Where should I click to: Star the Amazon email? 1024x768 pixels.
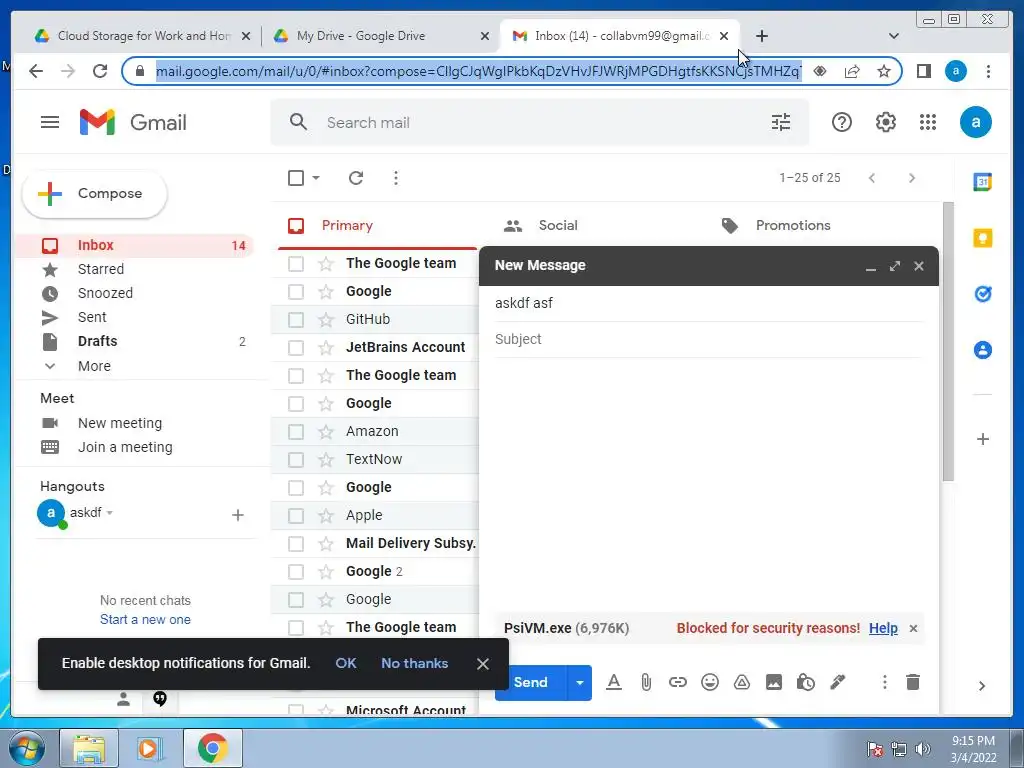click(325, 432)
